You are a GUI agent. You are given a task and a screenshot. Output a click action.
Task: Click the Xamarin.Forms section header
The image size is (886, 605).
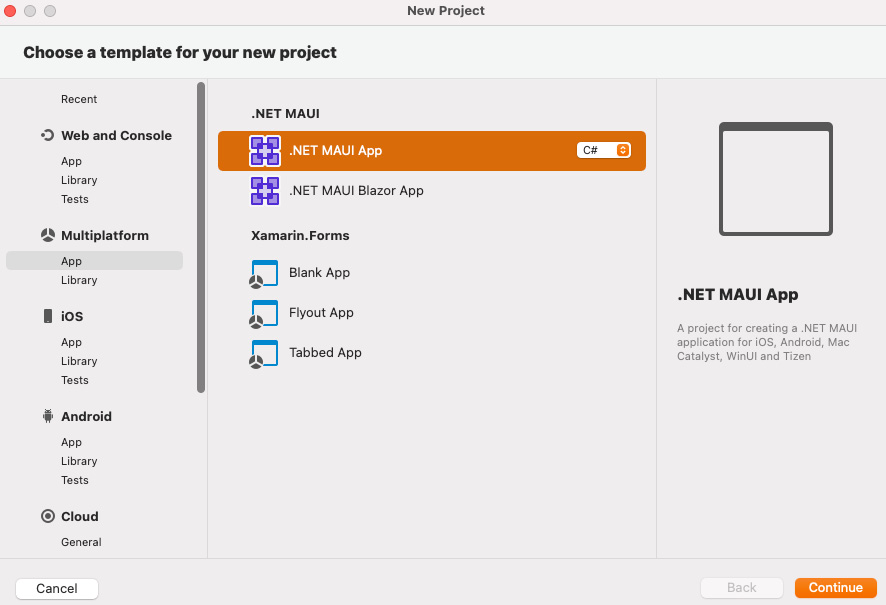click(x=300, y=236)
